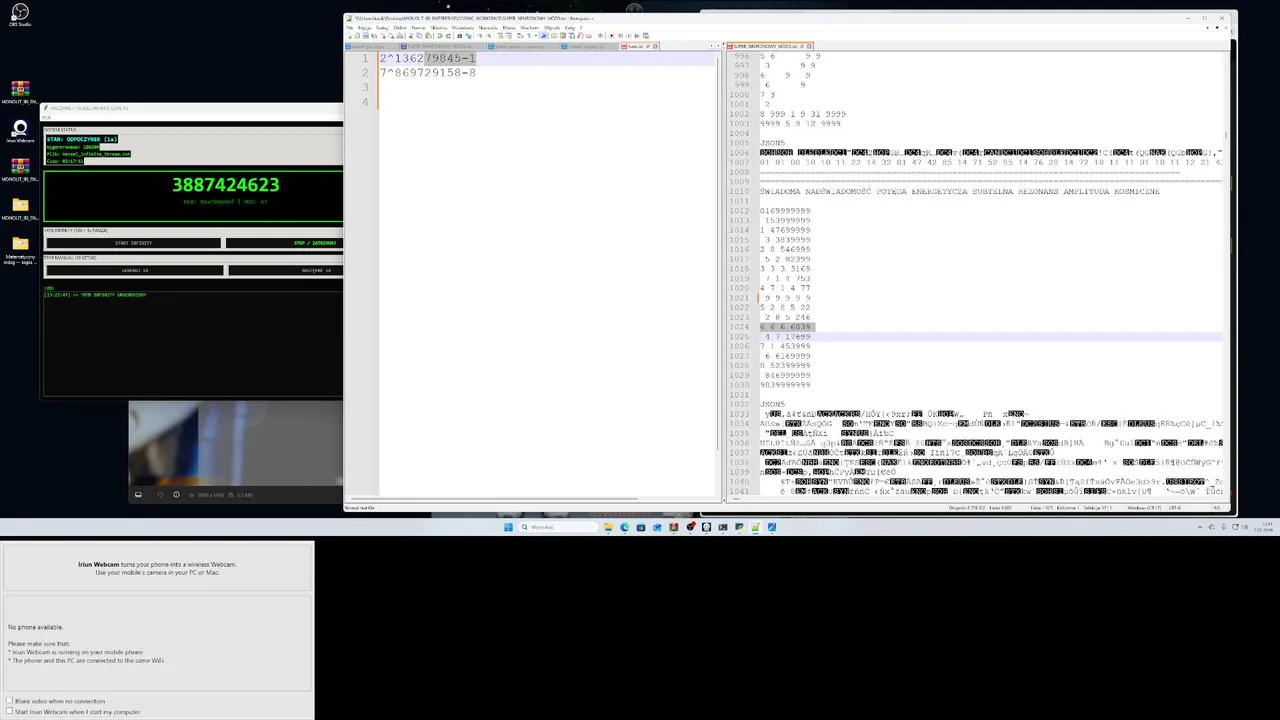Click the Windows Start button on taskbar
Image resolution: width=1280 pixels, height=720 pixels.
point(508,527)
